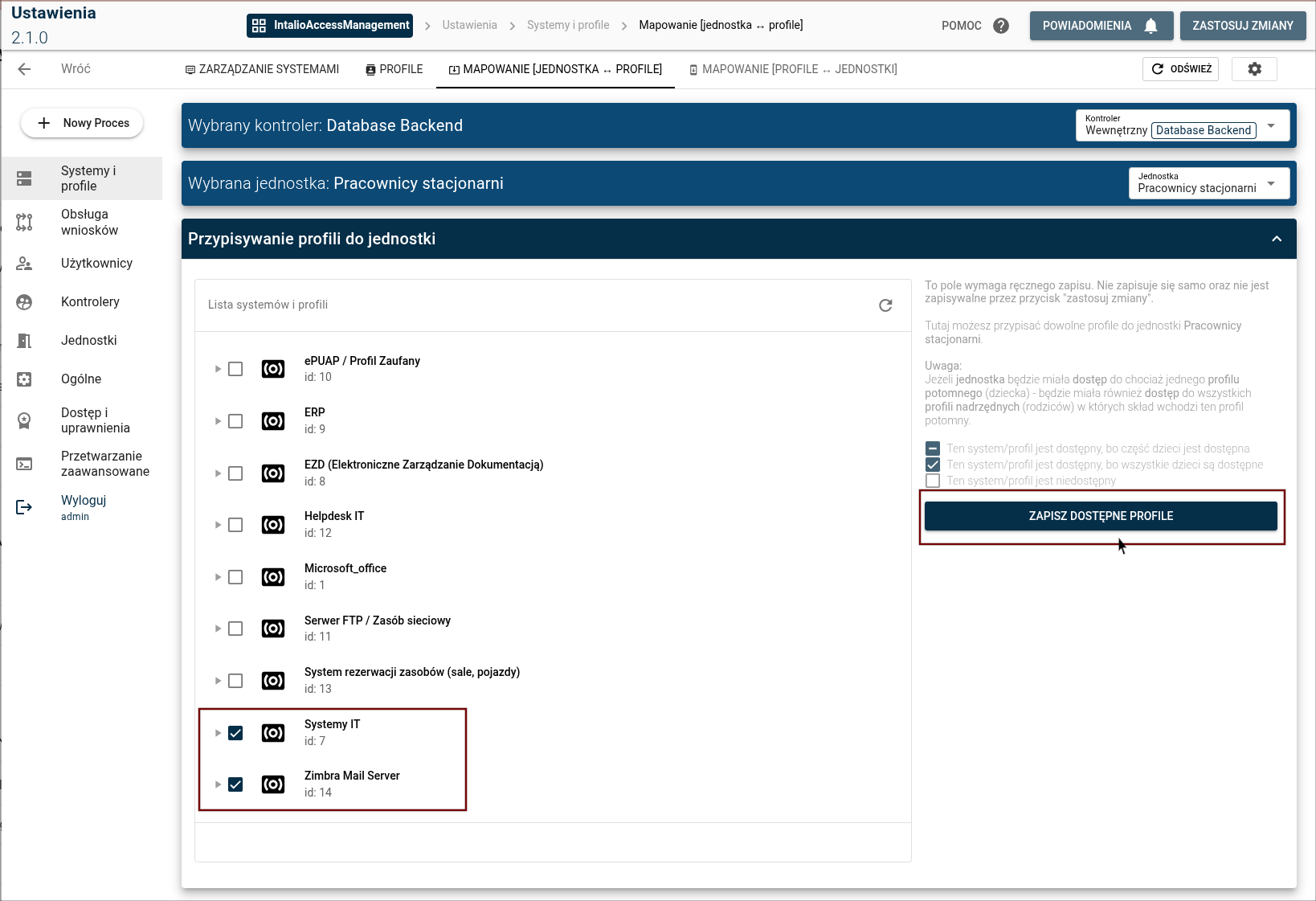Click the IntalioAccessManagement breadcrumb button
Screen dimensions: 1316x901
(329, 26)
